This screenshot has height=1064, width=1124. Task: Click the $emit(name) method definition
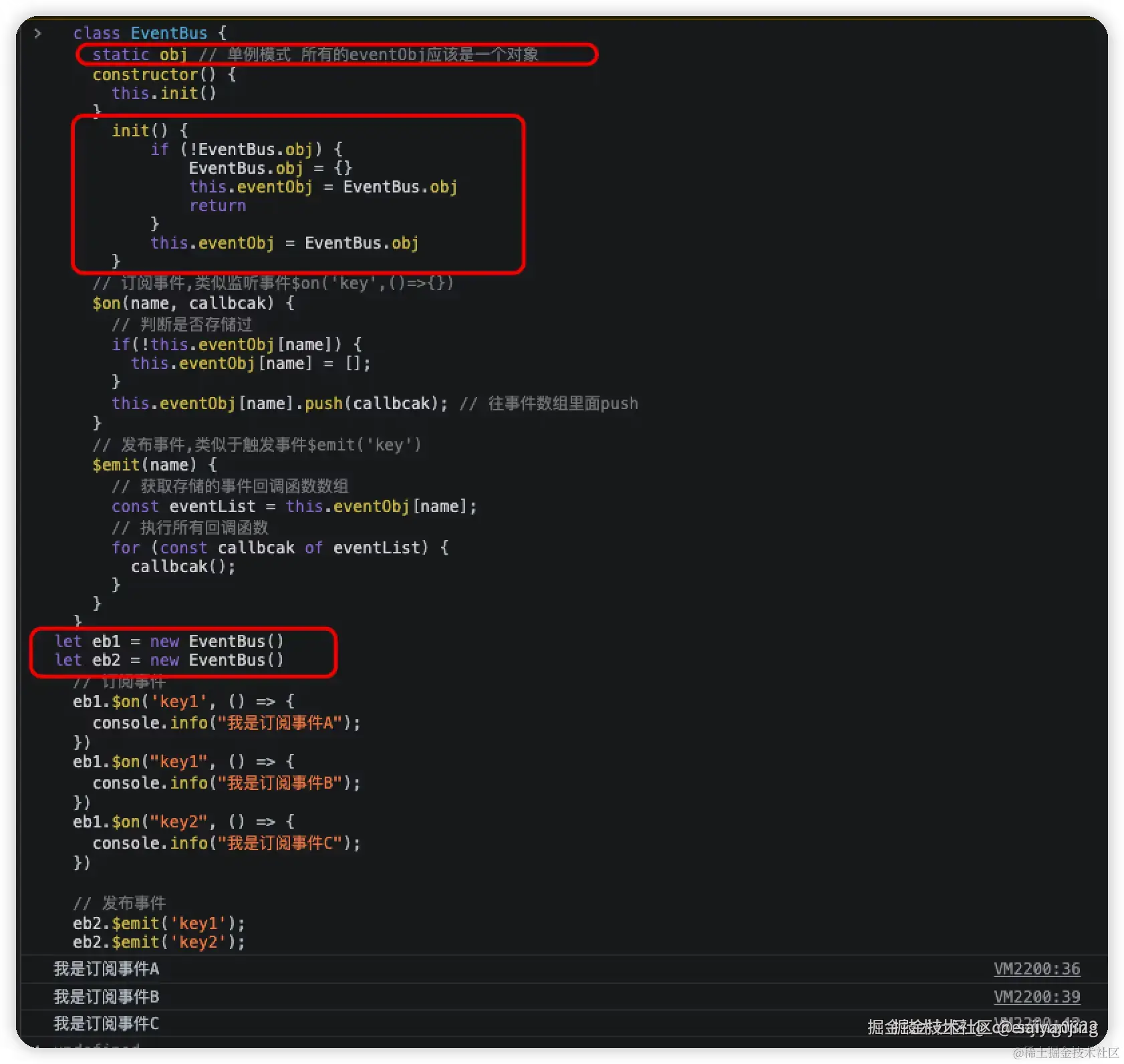pyautogui.click(x=154, y=465)
